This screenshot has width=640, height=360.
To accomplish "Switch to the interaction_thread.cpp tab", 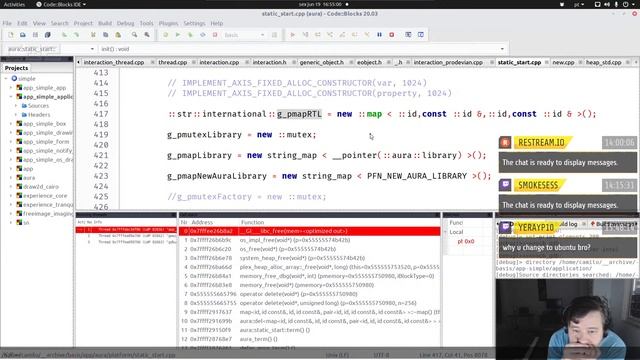I will 114,62.
